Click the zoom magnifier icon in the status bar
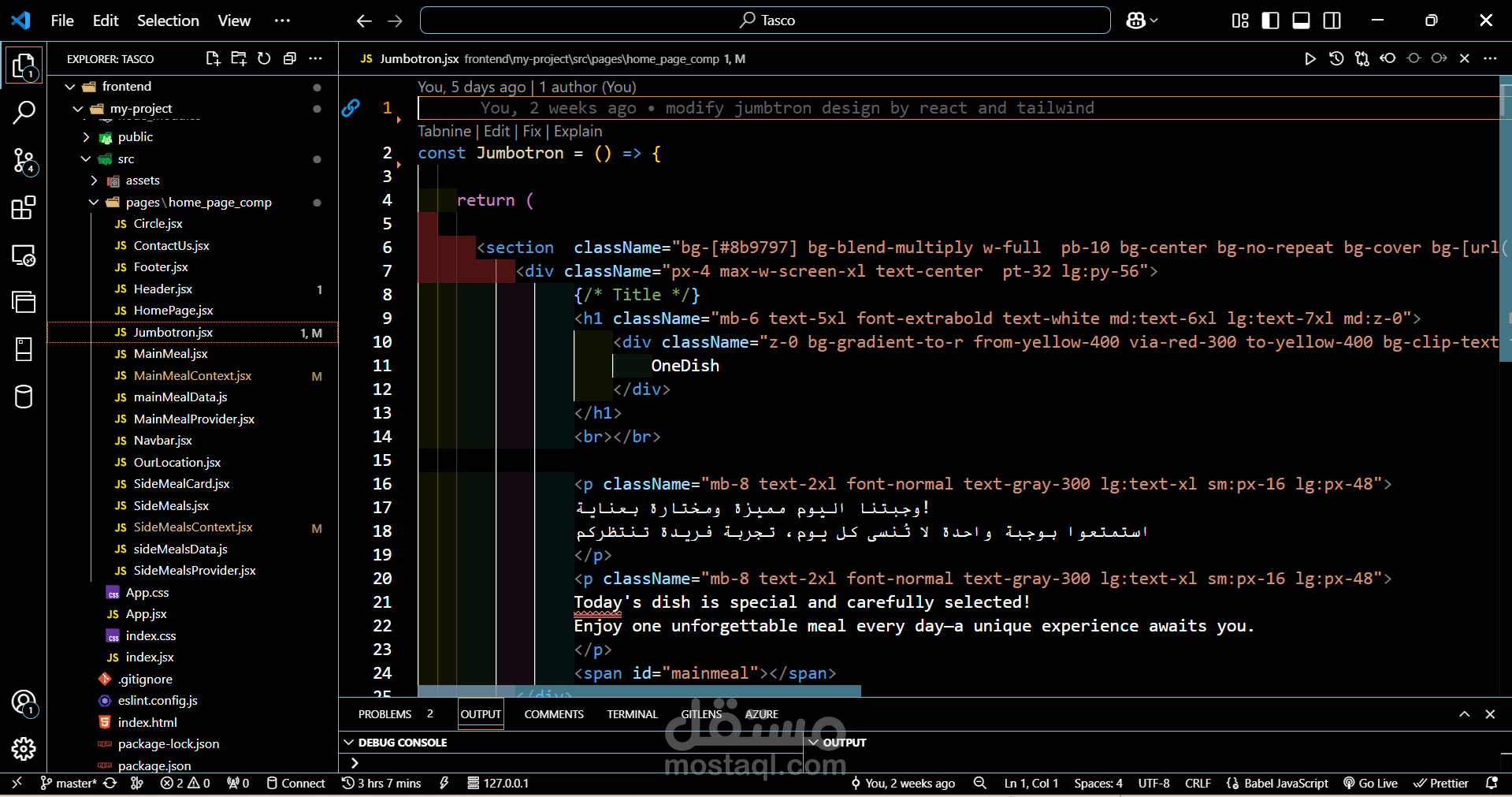This screenshot has height=797, width=1512. 979,783
